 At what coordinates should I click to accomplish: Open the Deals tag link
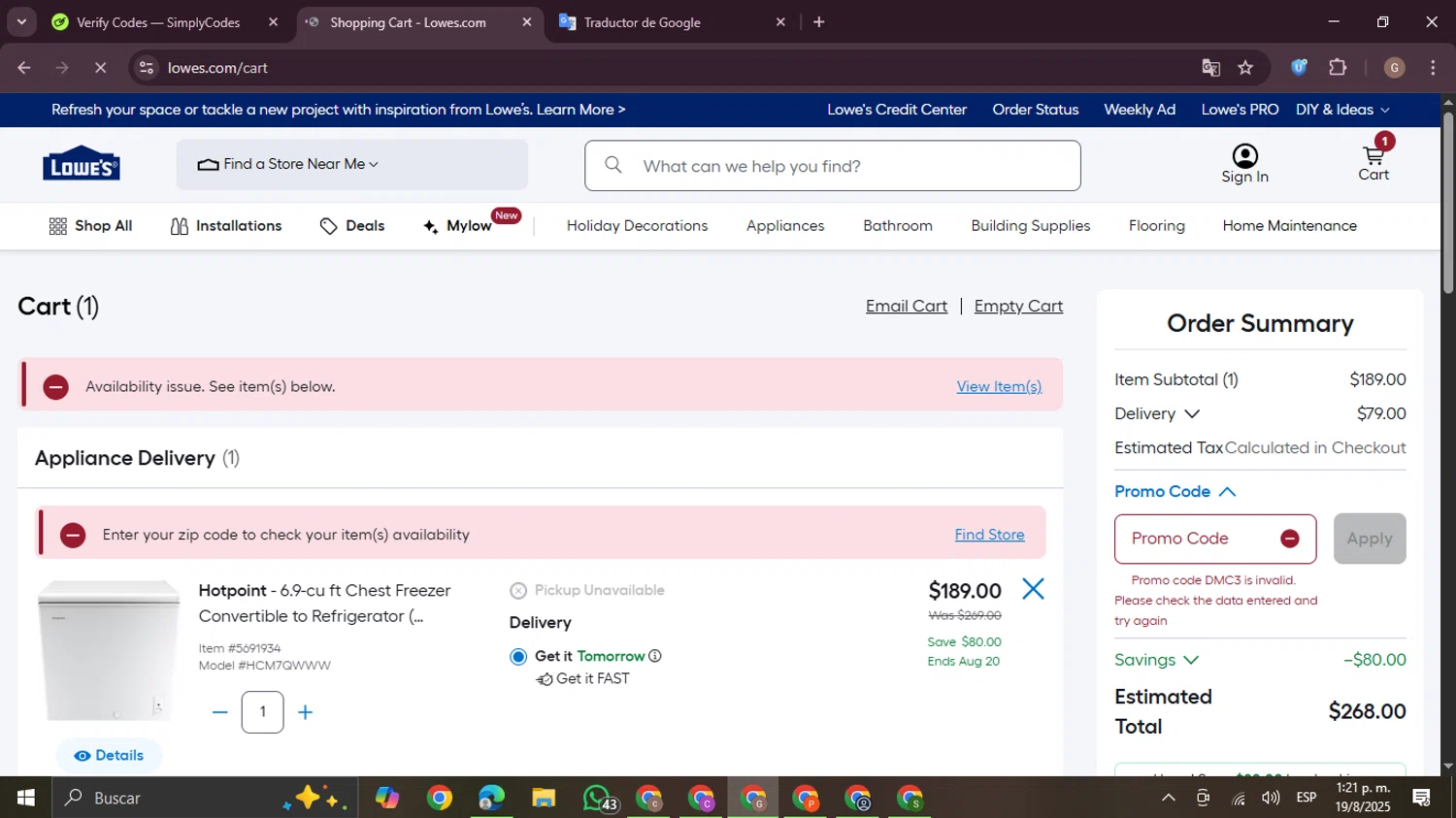pos(352,226)
